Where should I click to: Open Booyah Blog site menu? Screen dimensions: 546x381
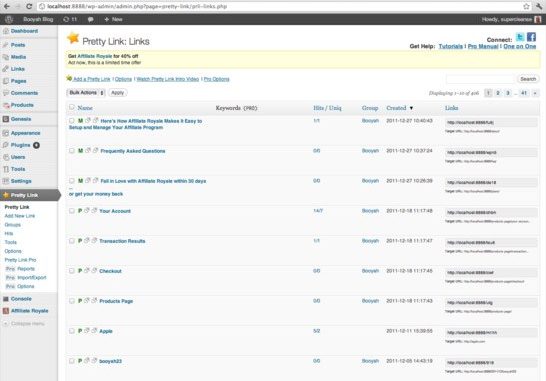coord(38,20)
